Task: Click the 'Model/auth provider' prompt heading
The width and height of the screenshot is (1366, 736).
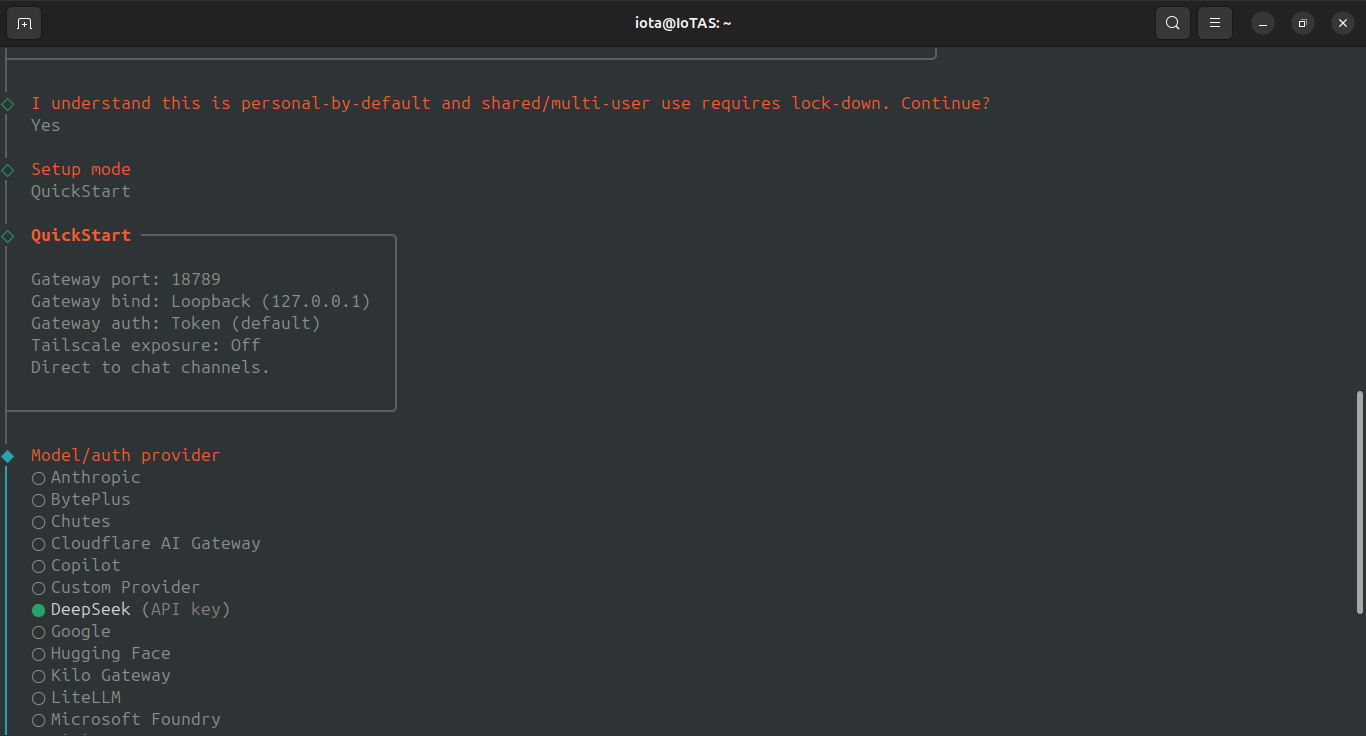Action: tap(126, 455)
